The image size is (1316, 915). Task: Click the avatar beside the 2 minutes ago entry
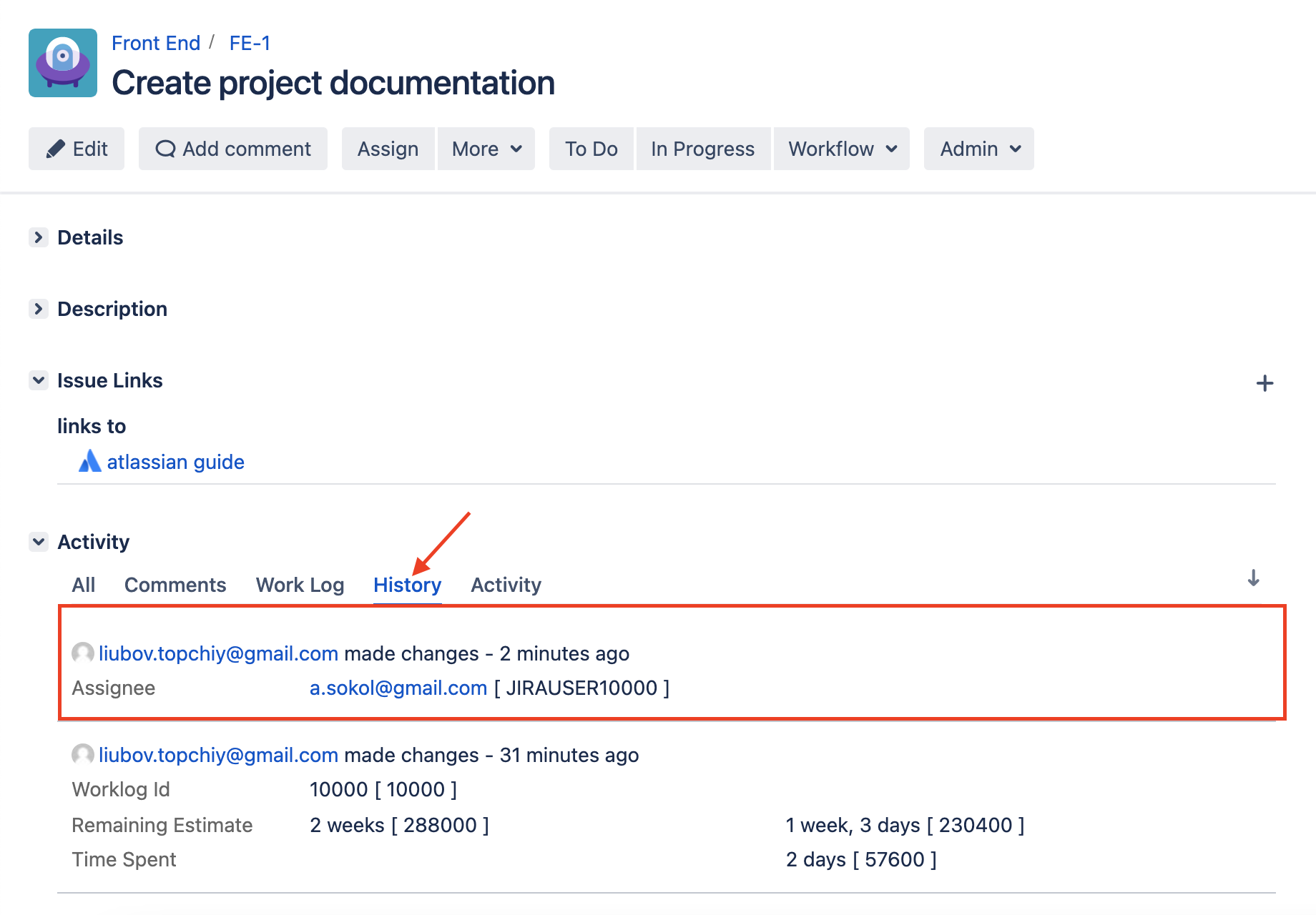[x=83, y=653]
